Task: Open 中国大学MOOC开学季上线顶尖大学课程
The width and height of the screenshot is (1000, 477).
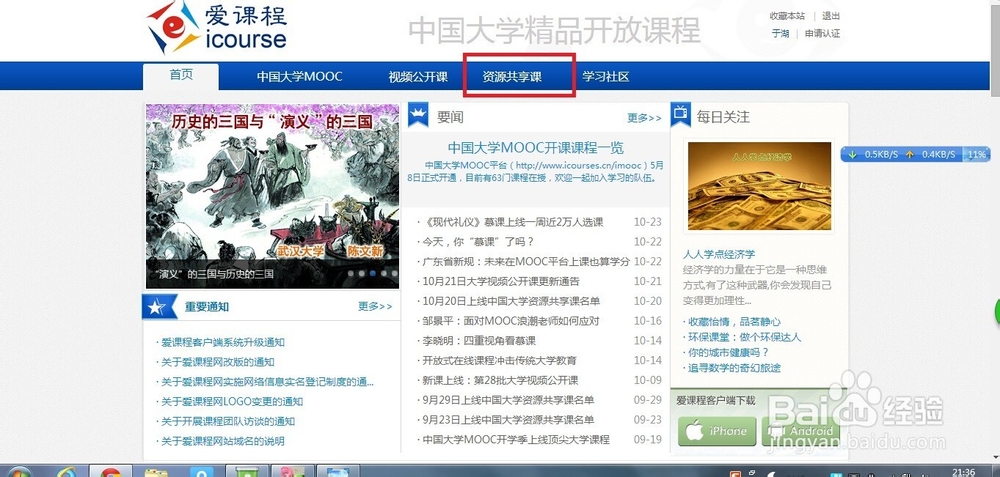Action: point(516,439)
